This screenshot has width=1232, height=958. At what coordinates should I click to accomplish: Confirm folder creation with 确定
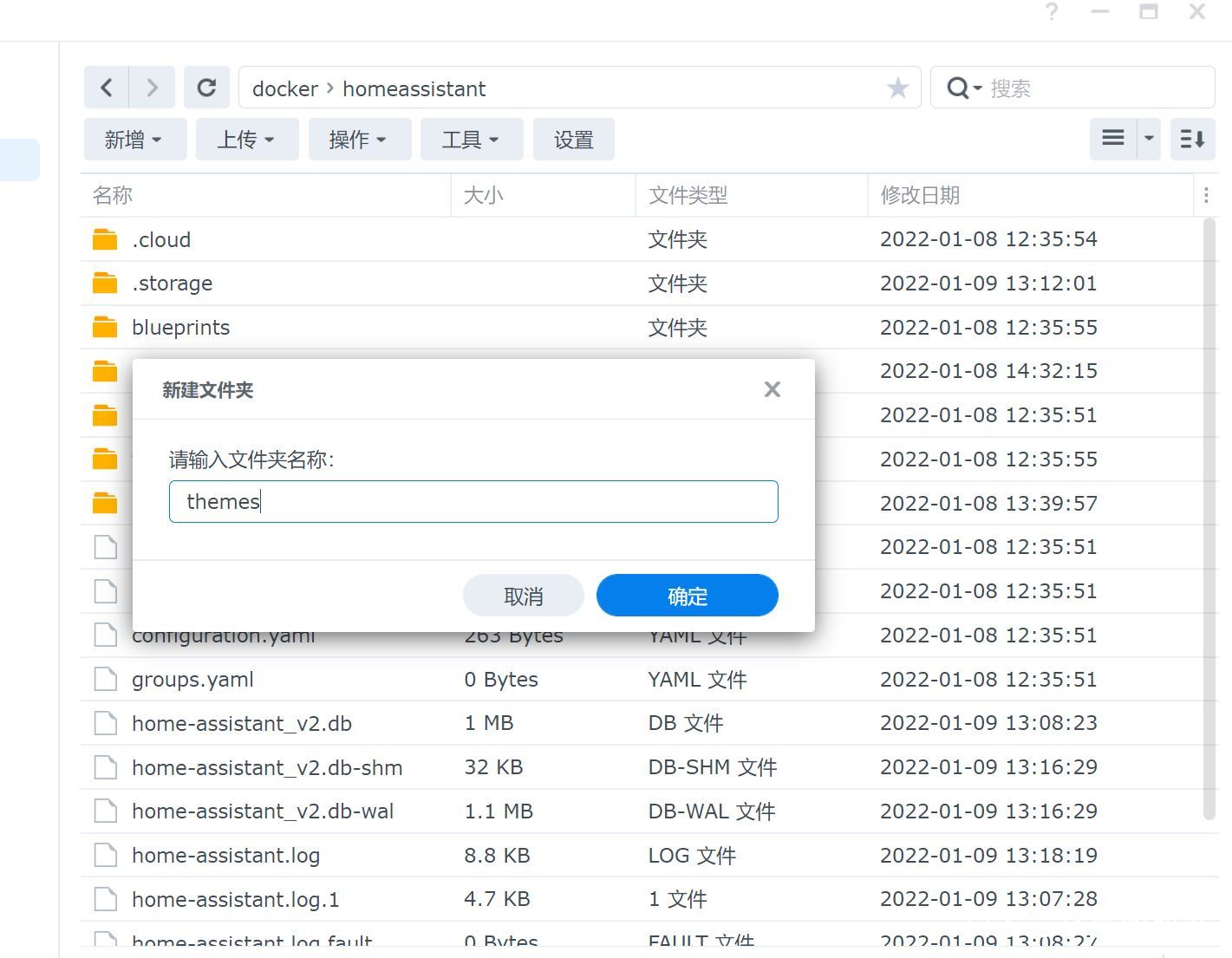pos(687,596)
